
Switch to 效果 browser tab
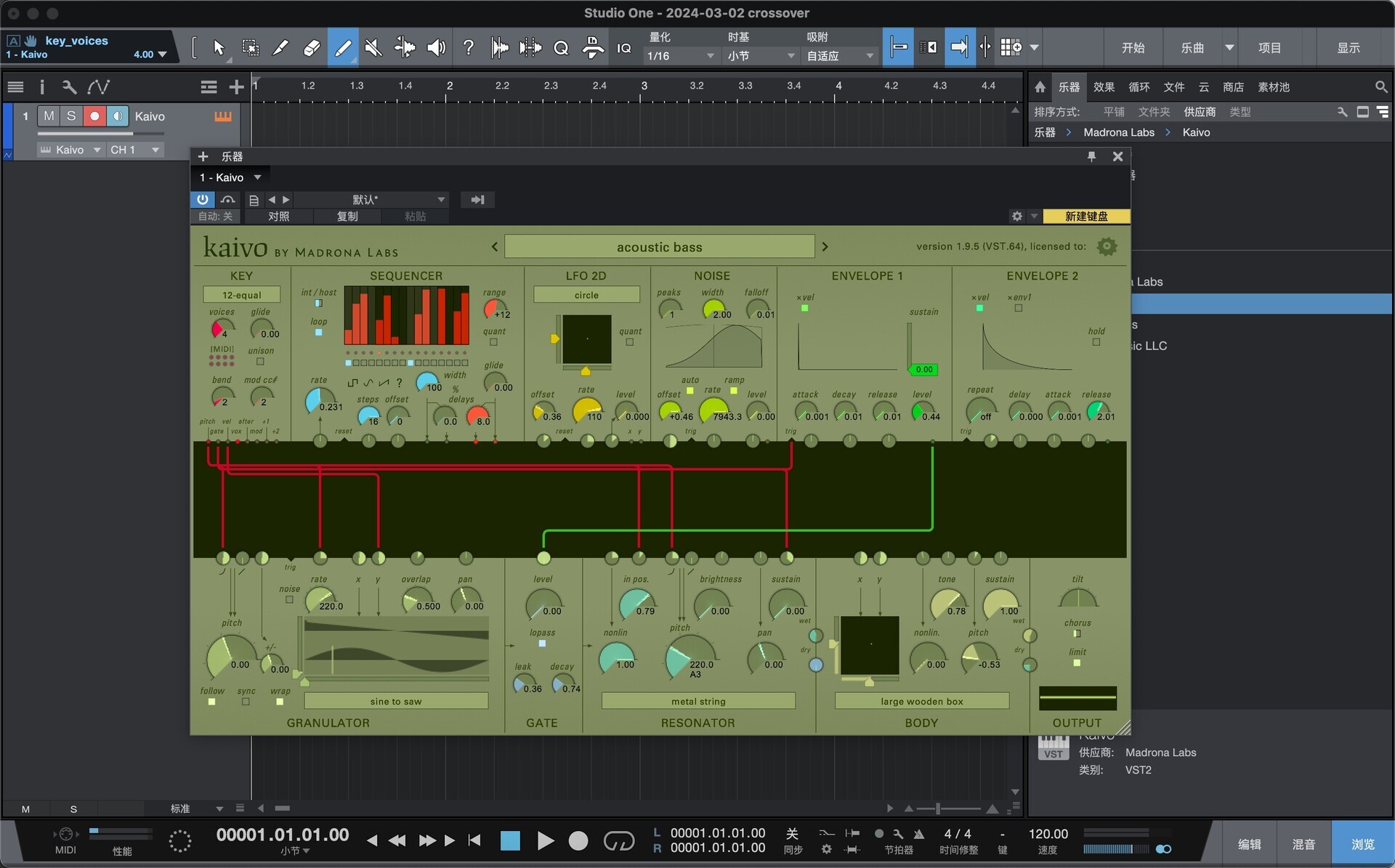pyautogui.click(x=1104, y=87)
